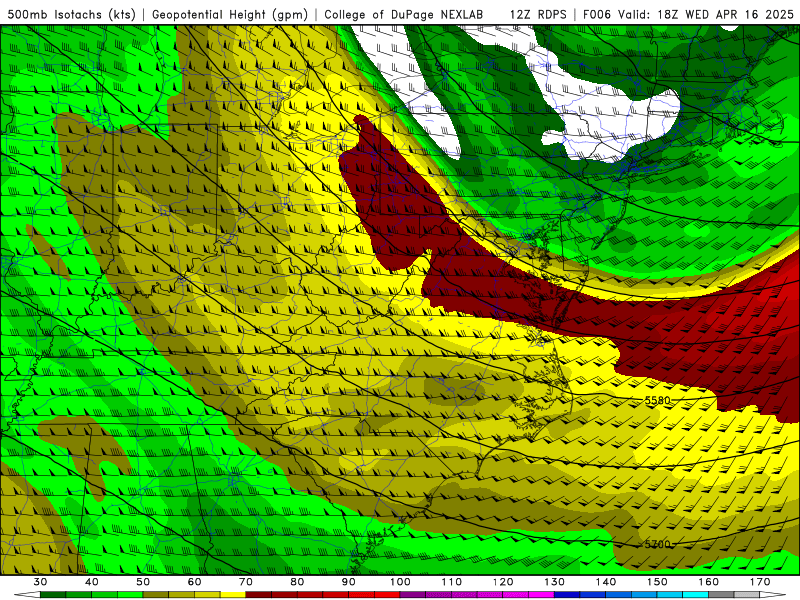Click the 140 value on the color scale
Image resolution: width=800 pixels, height=600 pixels.
coord(606,582)
